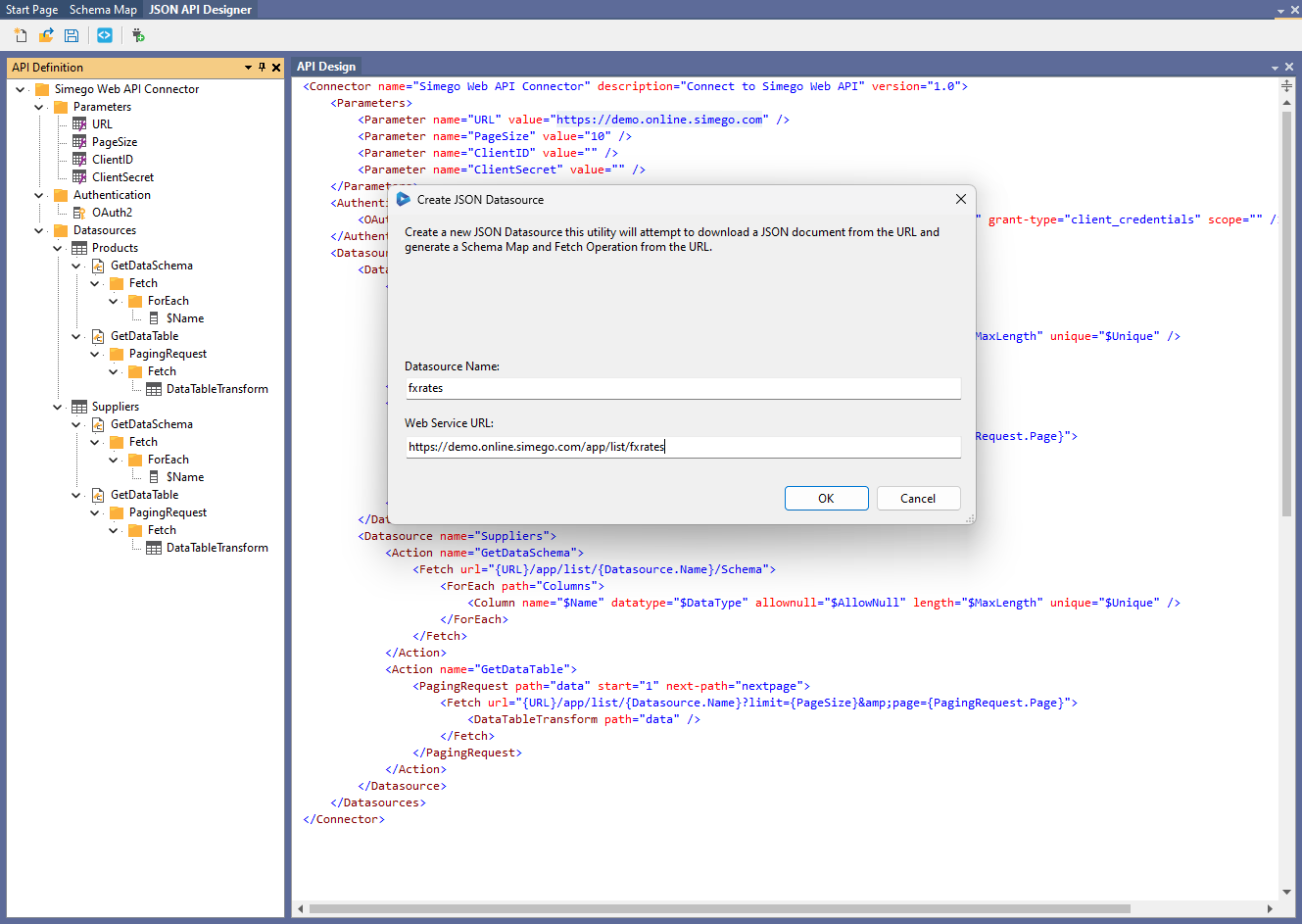
Task: Click GetDataTable action icon under Products
Action: click(x=98, y=336)
